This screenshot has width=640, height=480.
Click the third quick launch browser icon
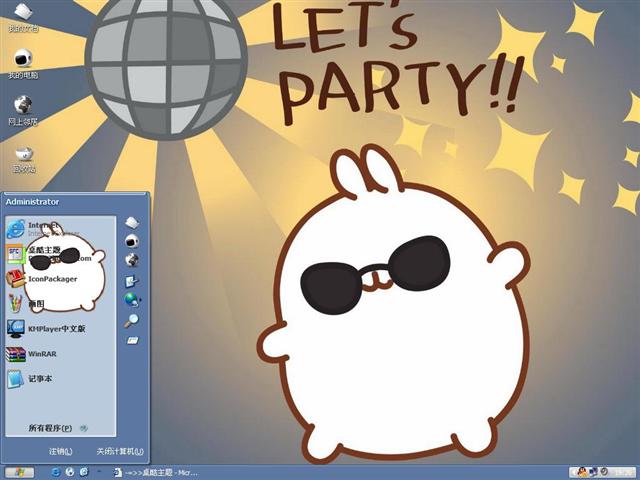[84, 472]
